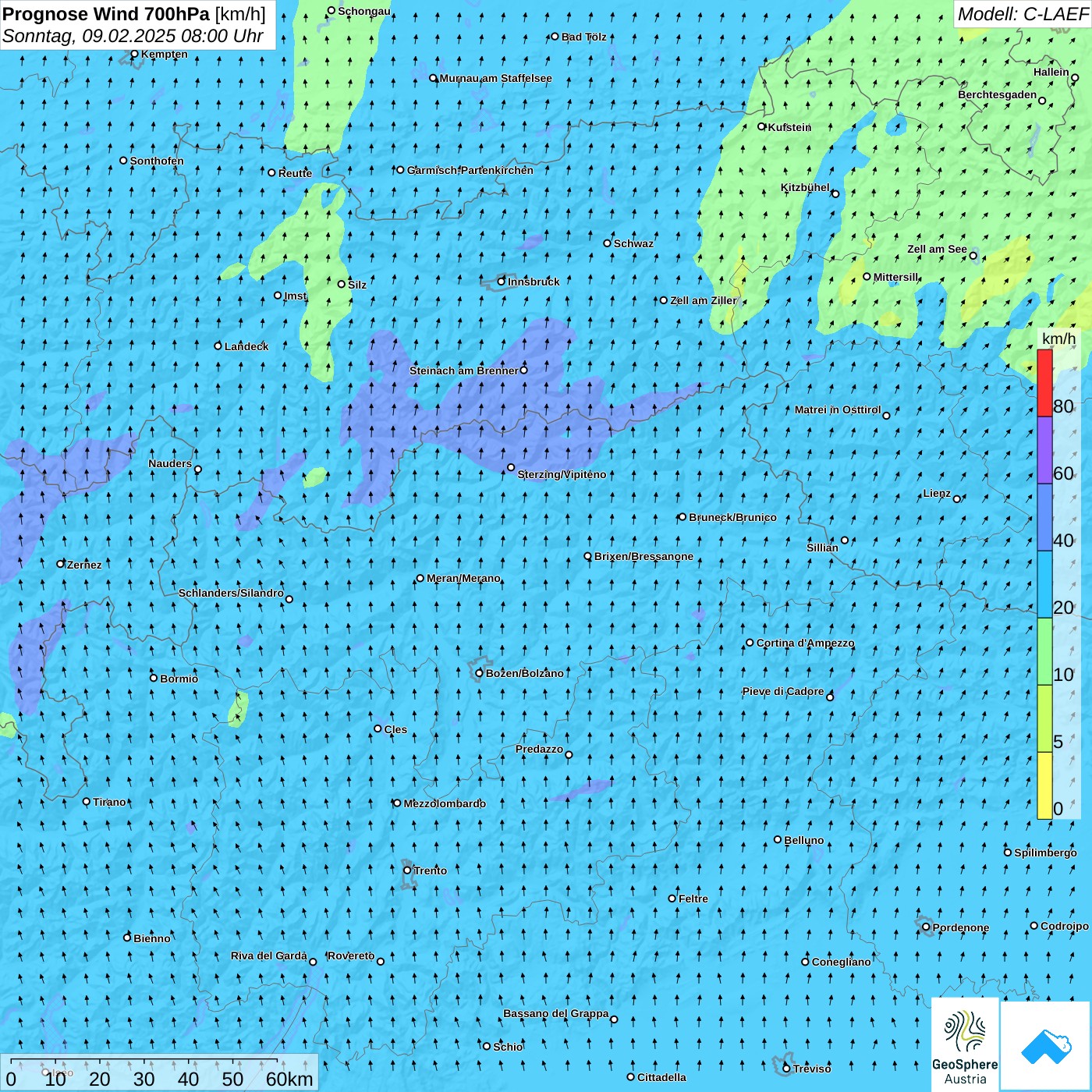Click the 'Bad Tölz' label
The image size is (1092, 1092).
[x=583, y=37]
